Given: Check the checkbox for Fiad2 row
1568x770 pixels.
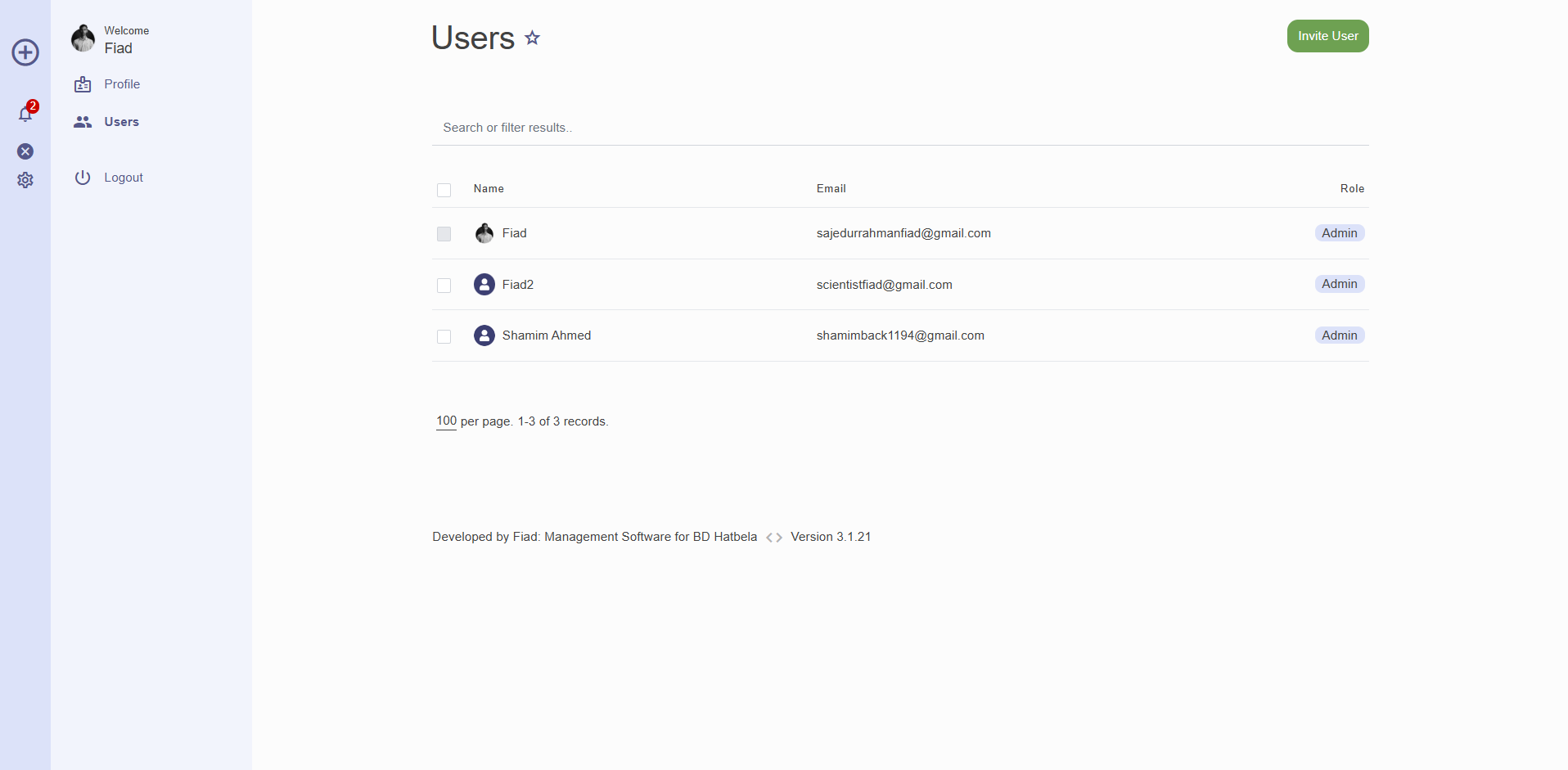Looking at the screenshot, I should coord(444,286).
